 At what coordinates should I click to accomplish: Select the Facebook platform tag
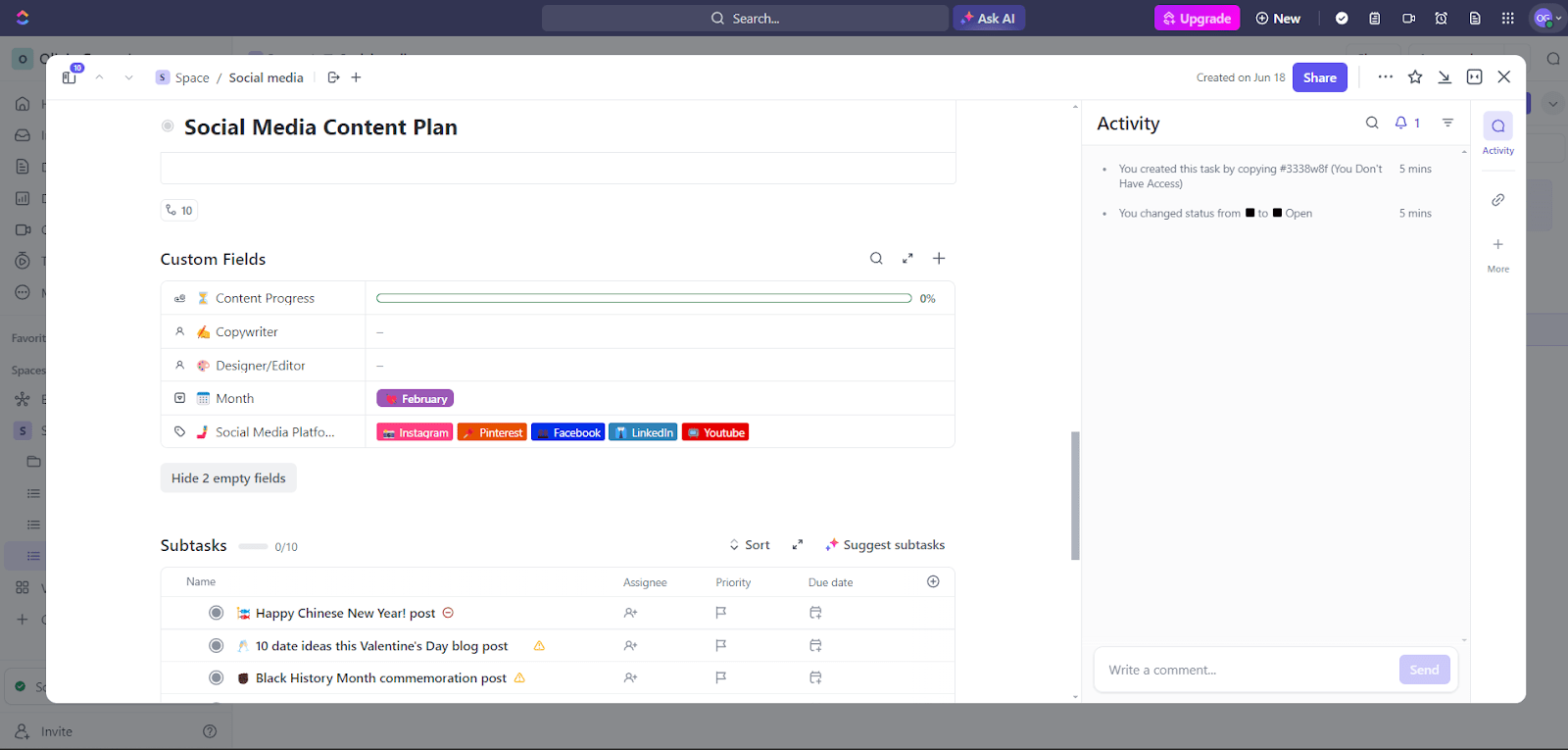[x=567, y=432]
